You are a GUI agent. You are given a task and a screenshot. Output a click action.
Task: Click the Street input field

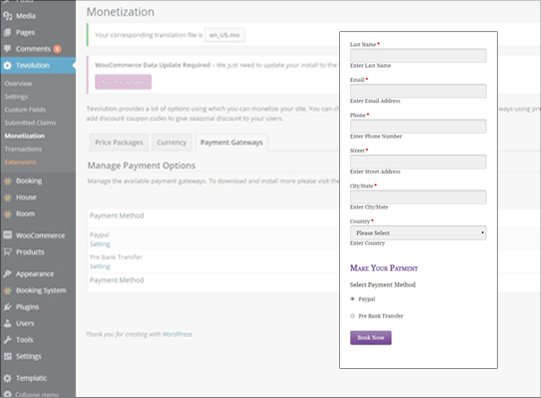pos(418,162)
